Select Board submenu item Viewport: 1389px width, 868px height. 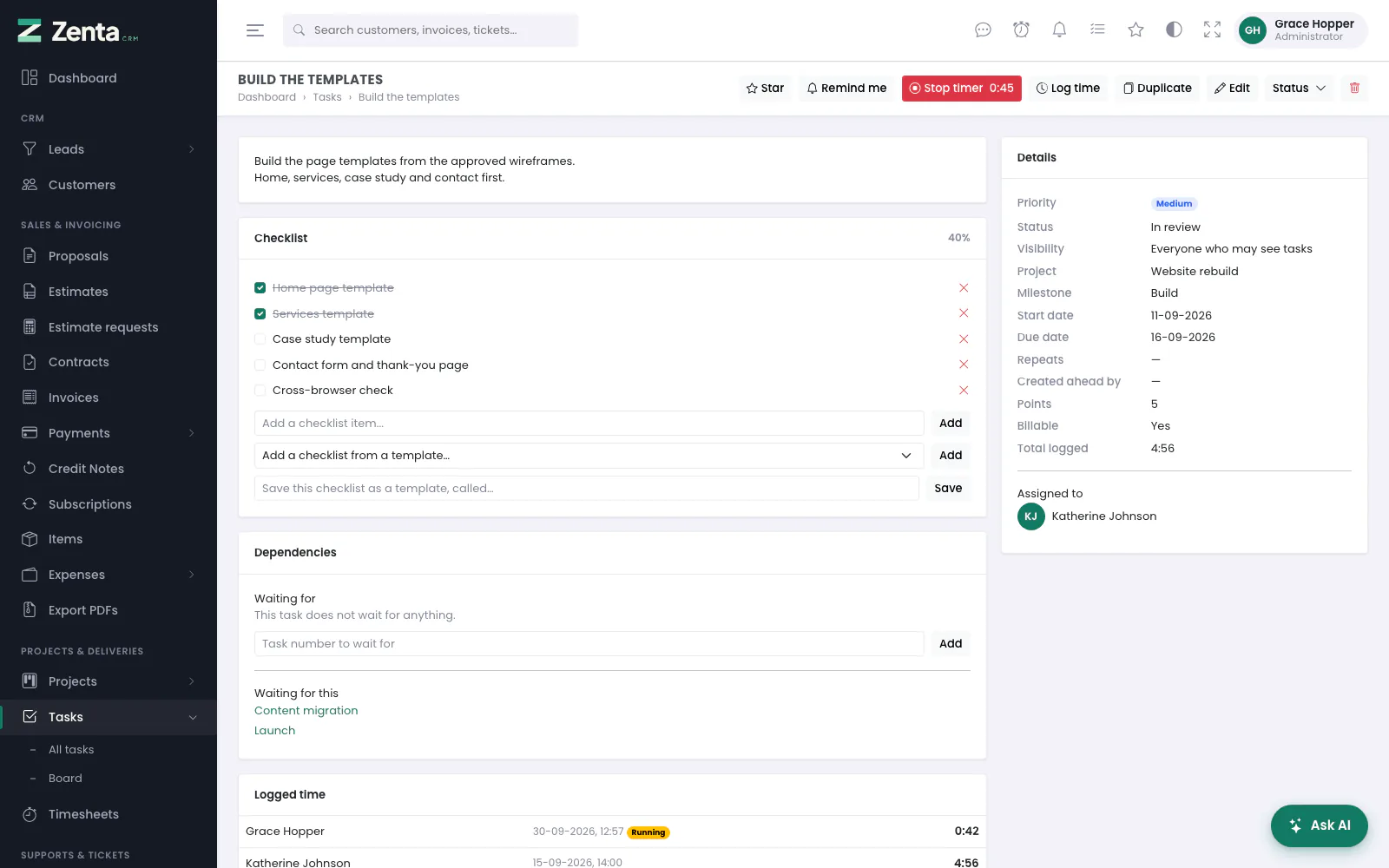click(x=65, y=779)
